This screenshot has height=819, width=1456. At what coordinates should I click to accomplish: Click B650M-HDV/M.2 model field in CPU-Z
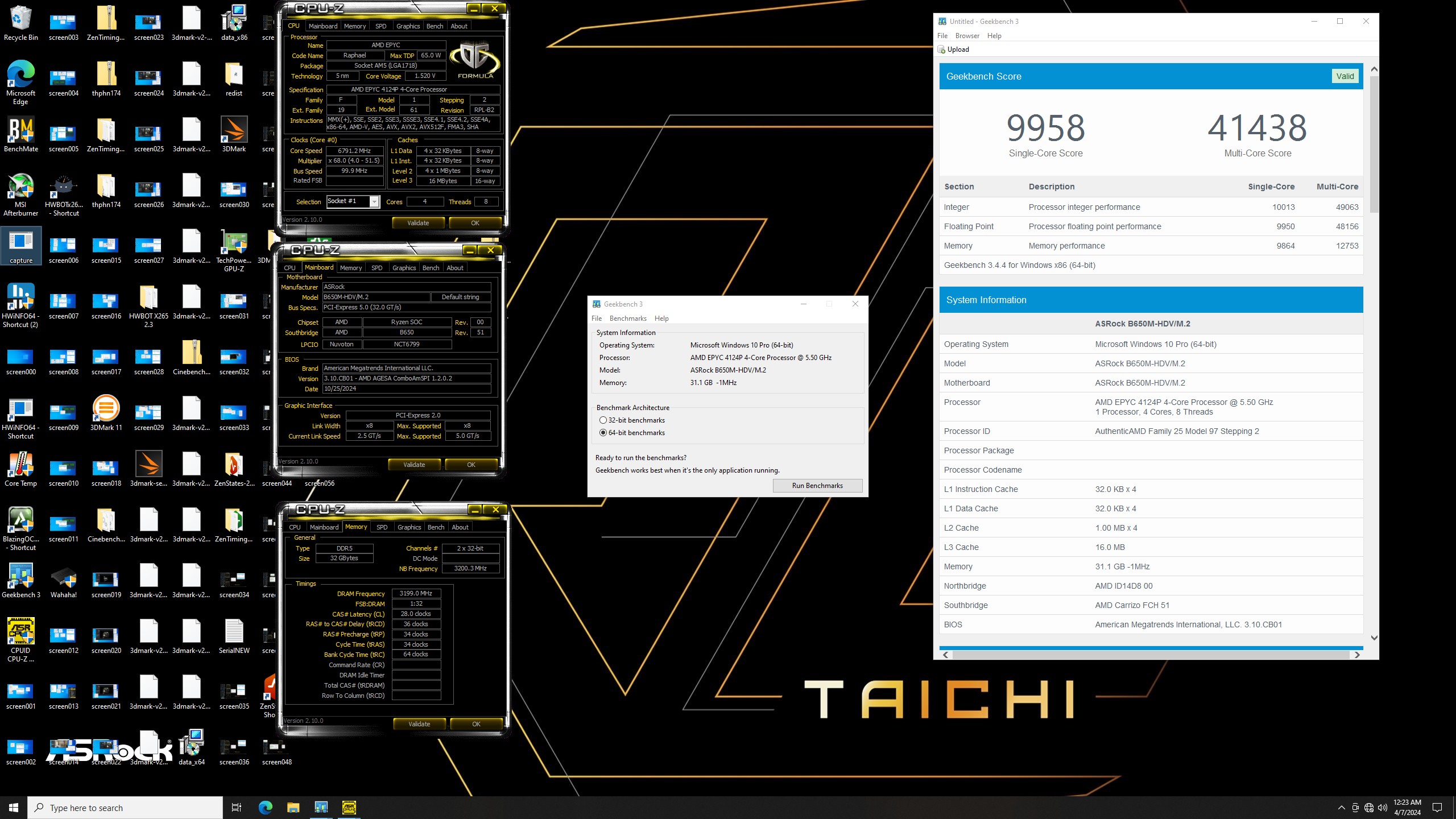[x=376, y=297]
